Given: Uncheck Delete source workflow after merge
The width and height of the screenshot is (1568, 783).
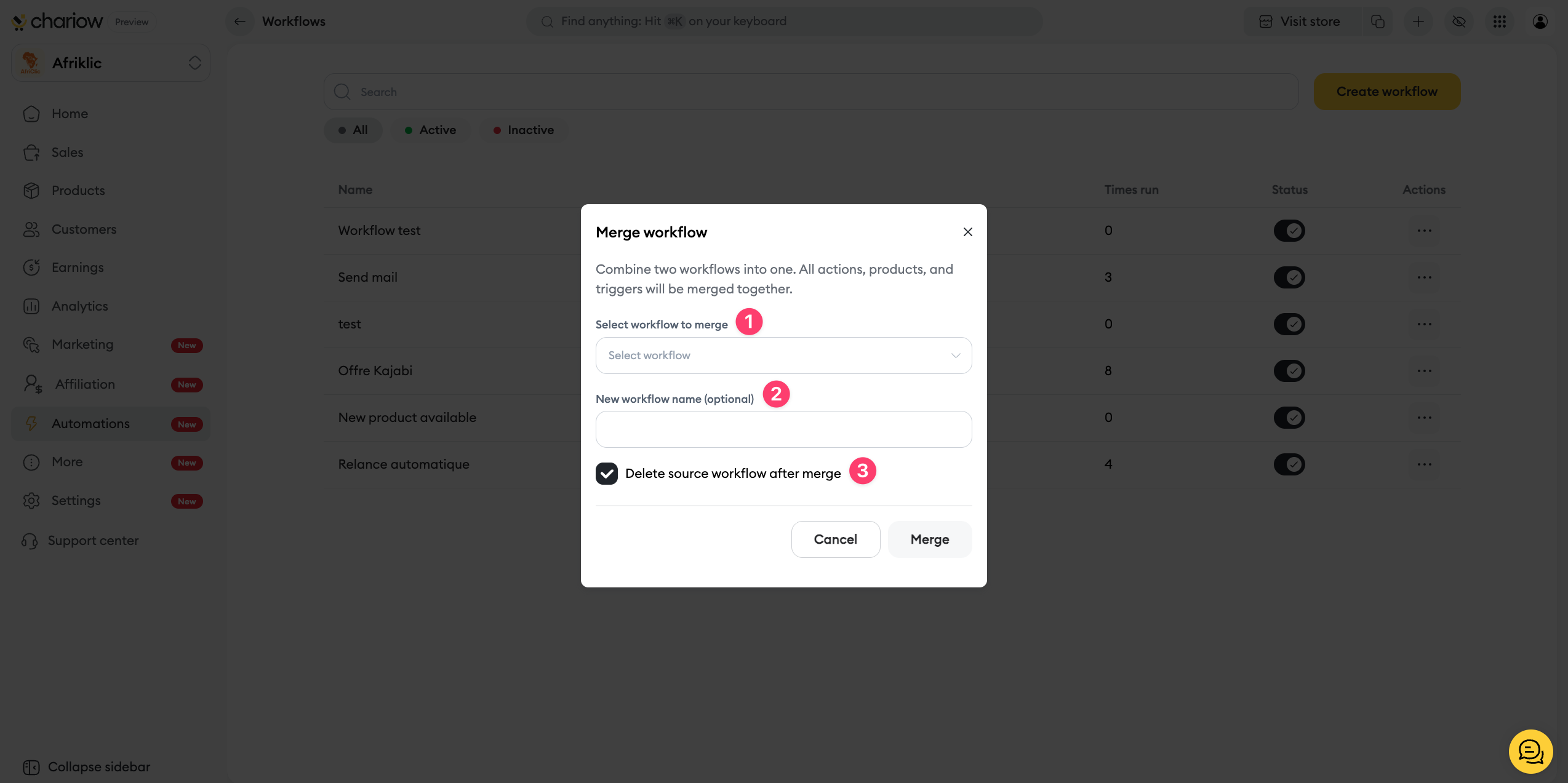Looking at the screenshot, I should pyautogui.click(x=607, y=473).
